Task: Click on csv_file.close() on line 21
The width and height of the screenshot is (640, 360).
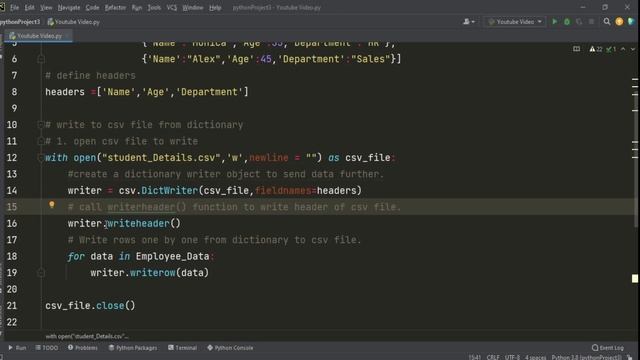Action: (x=90, y=306)
